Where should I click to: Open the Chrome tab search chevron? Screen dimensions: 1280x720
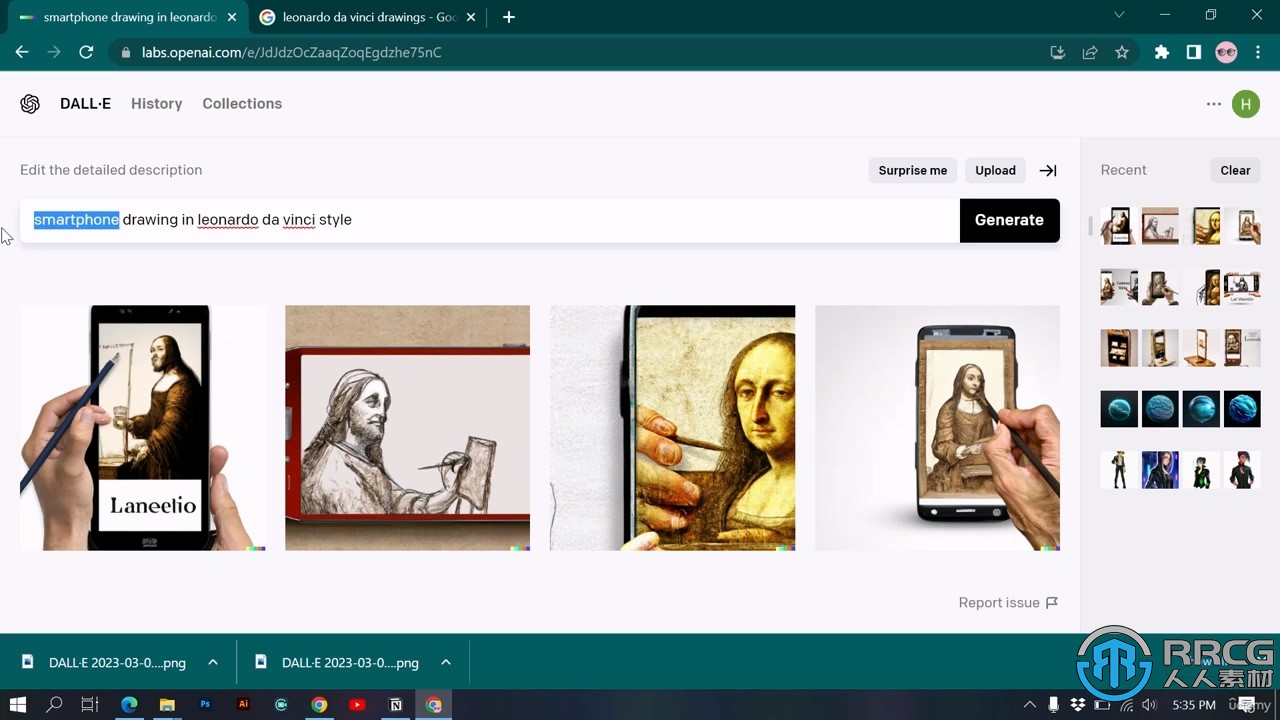[1119, 15]
